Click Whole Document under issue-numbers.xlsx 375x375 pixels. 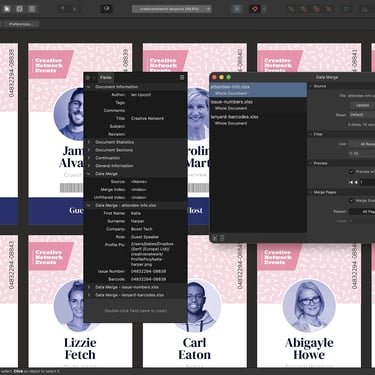(231, 108)
